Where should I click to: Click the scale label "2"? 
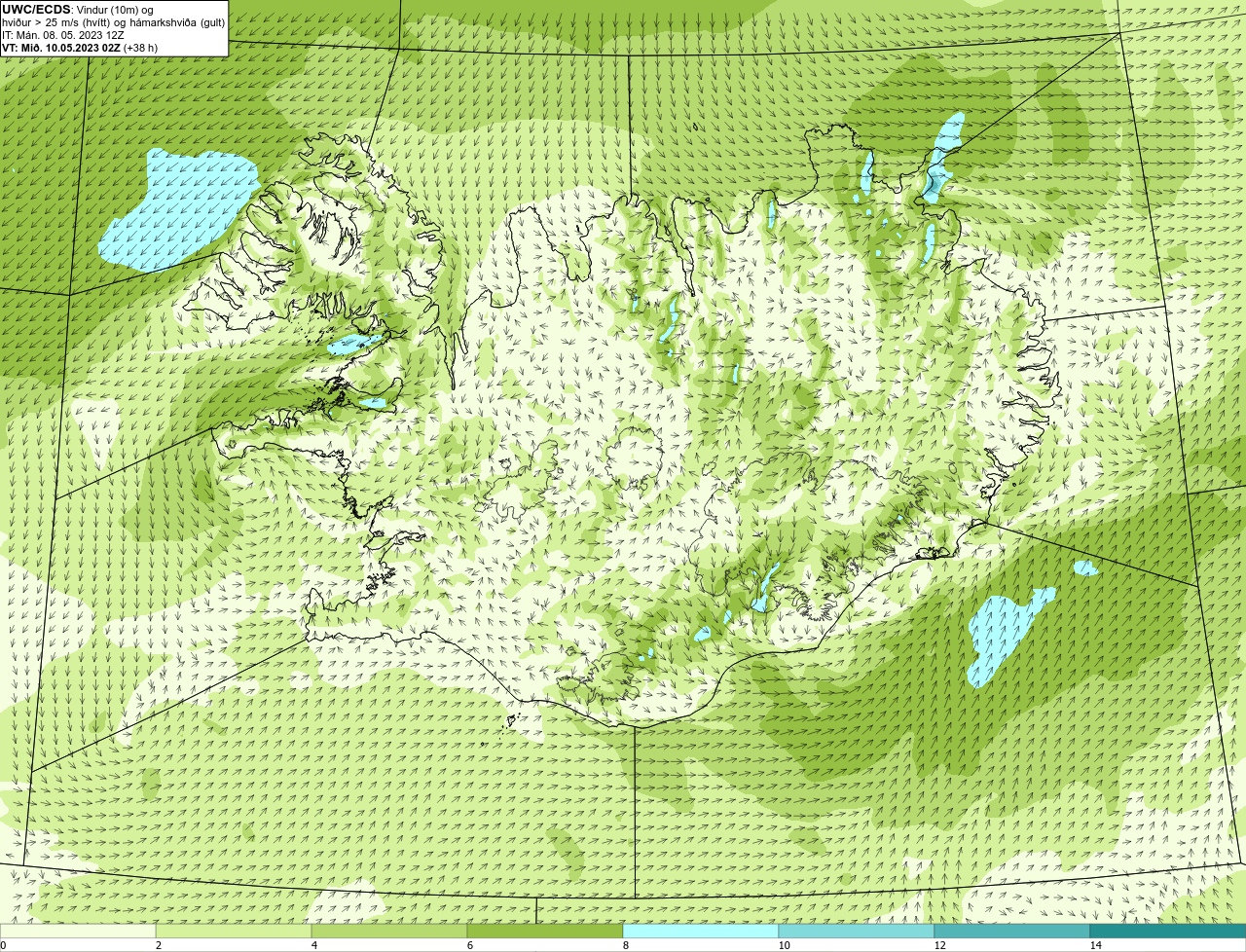pos(158,945)
